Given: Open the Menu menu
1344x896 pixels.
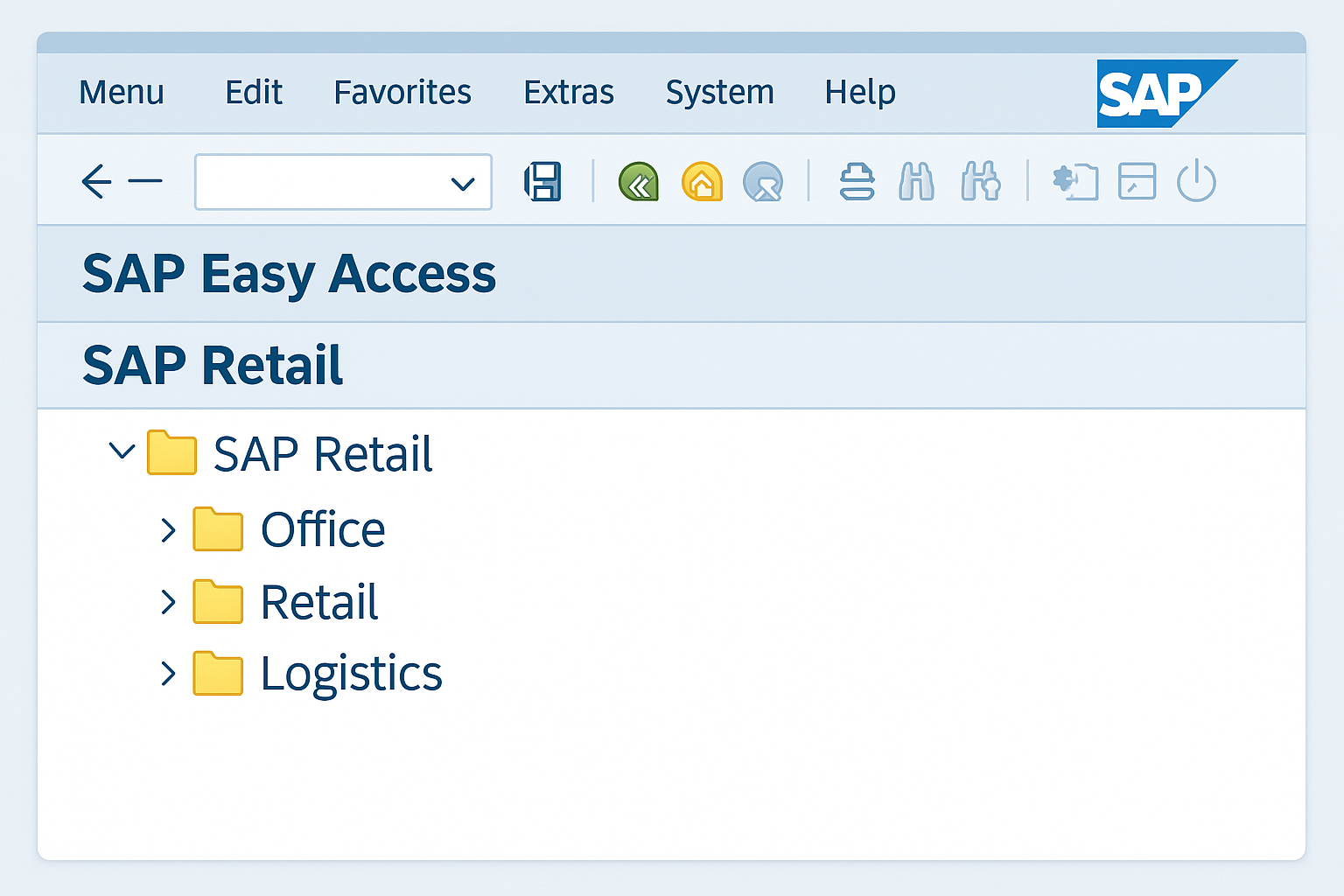Looking at the screenshot, I should click(x=122, y=92).
